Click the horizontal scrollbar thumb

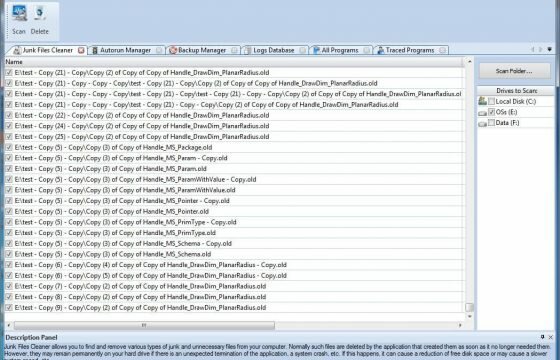[x=144, y=325]
